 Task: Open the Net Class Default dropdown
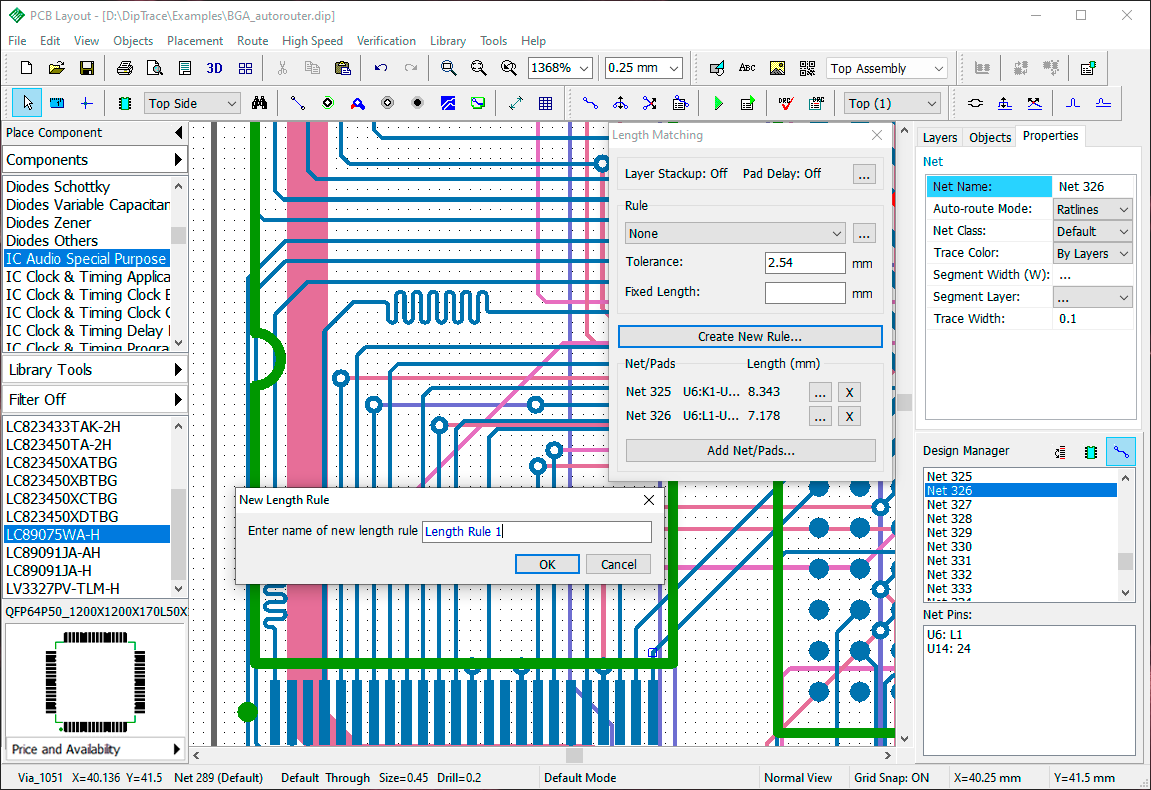click(x=1092, y=231)
